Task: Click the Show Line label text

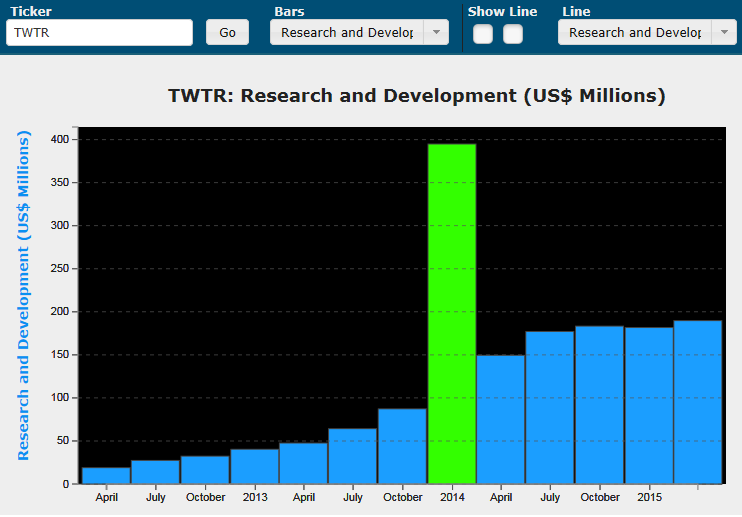Action: [x=503, y=11]
